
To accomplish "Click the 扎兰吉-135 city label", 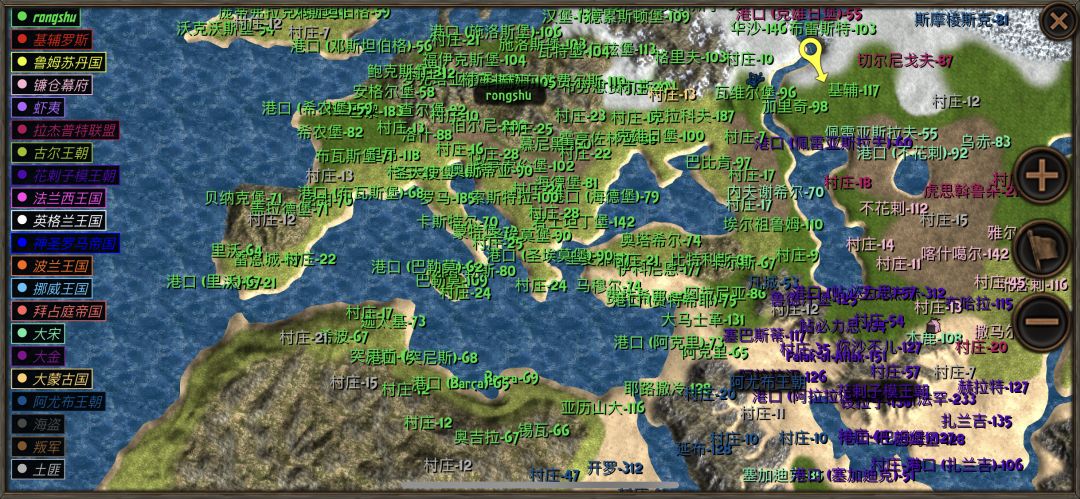I will tap(977, 421).
